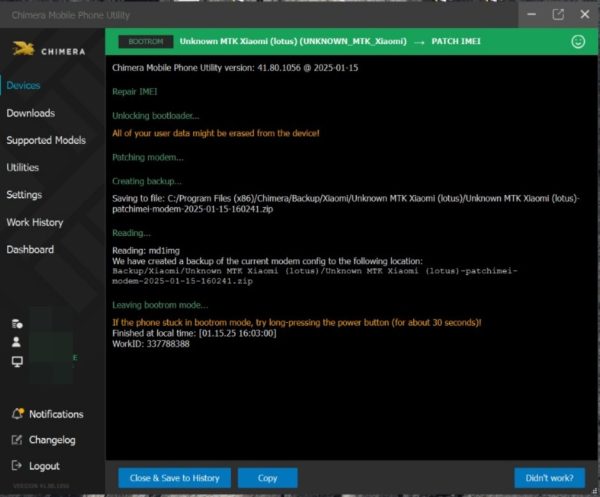The width and height of the screenshot is (600, 497).
Task: Copy the log output
Action: 267,478
